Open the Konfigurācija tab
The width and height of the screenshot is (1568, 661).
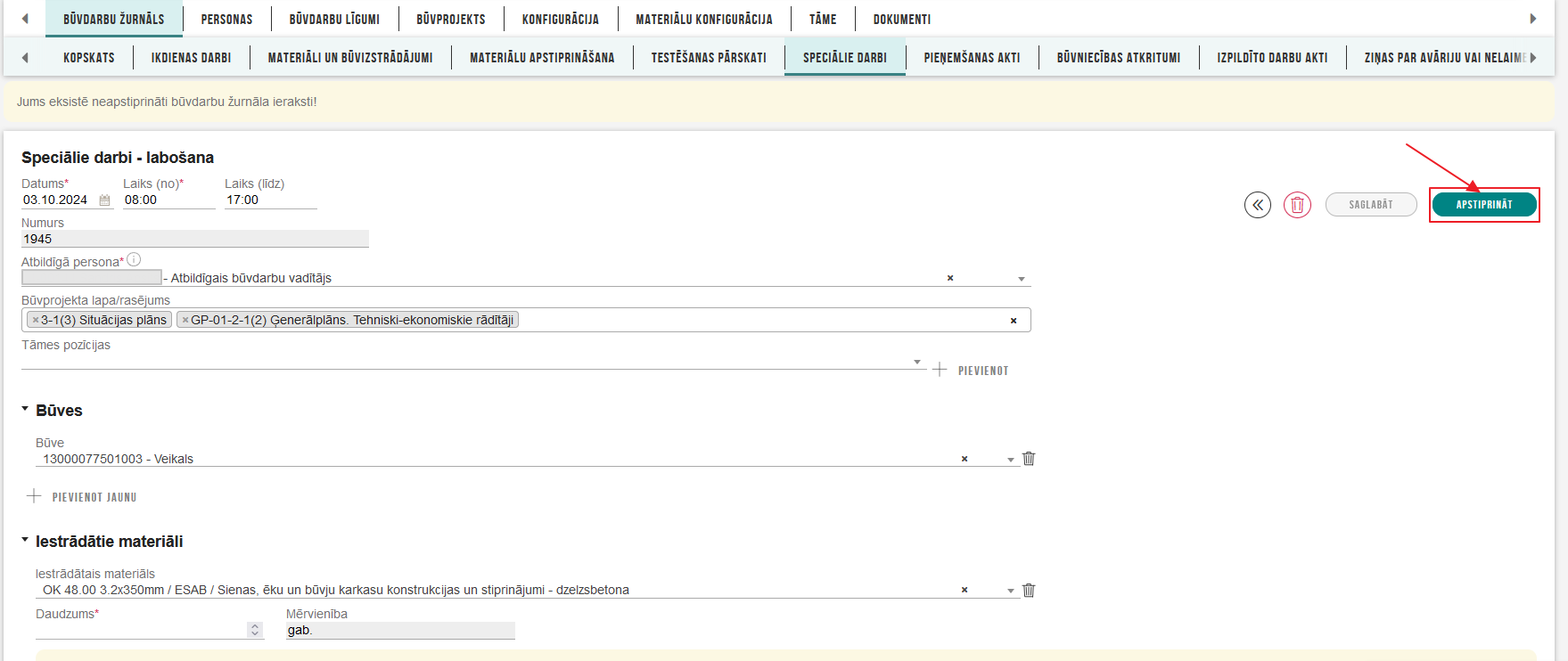(x=561, y=19)
